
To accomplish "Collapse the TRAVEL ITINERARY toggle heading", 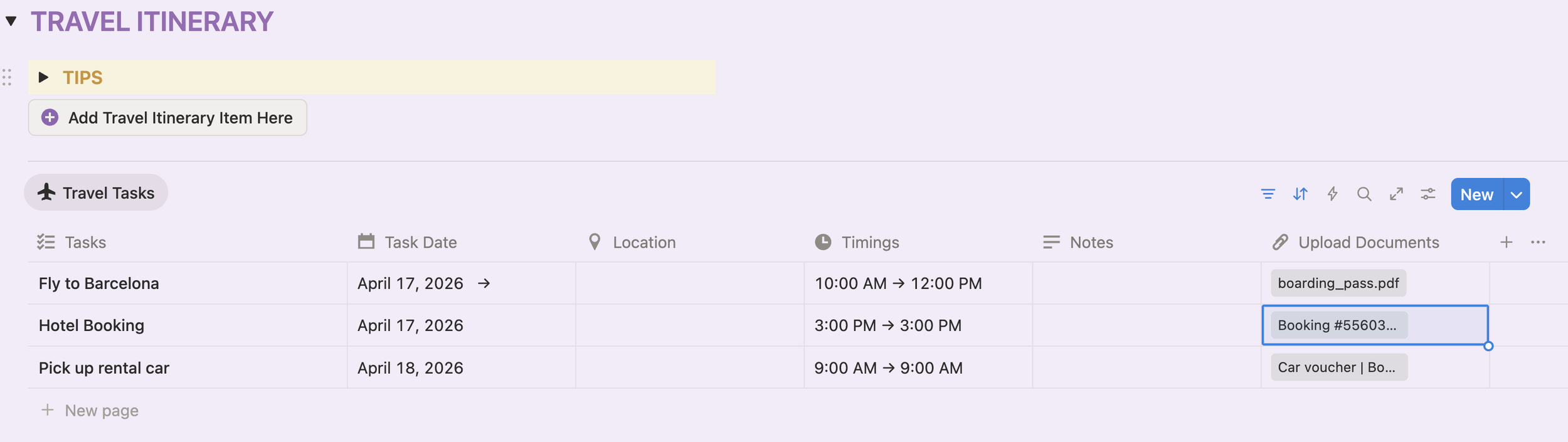I will coord(11,21).
